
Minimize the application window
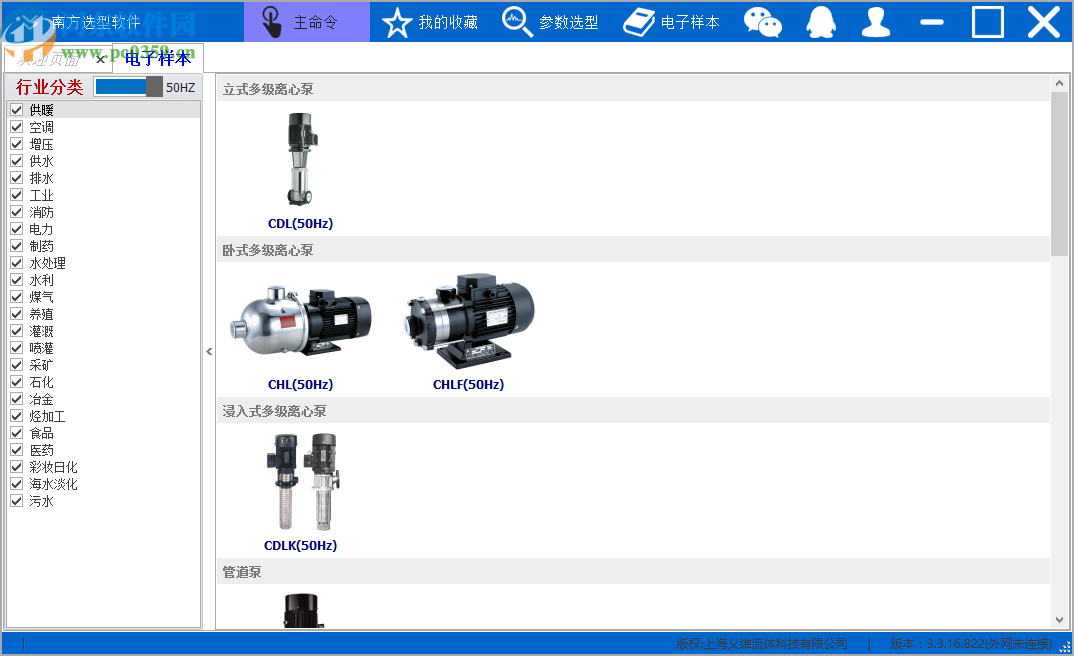point(932,22)
